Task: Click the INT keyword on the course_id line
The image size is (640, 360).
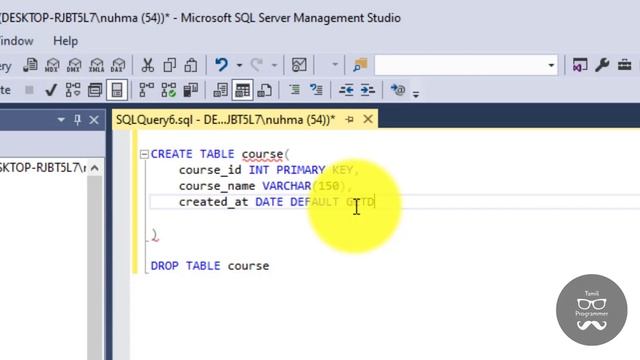Action: pos(259,170)
